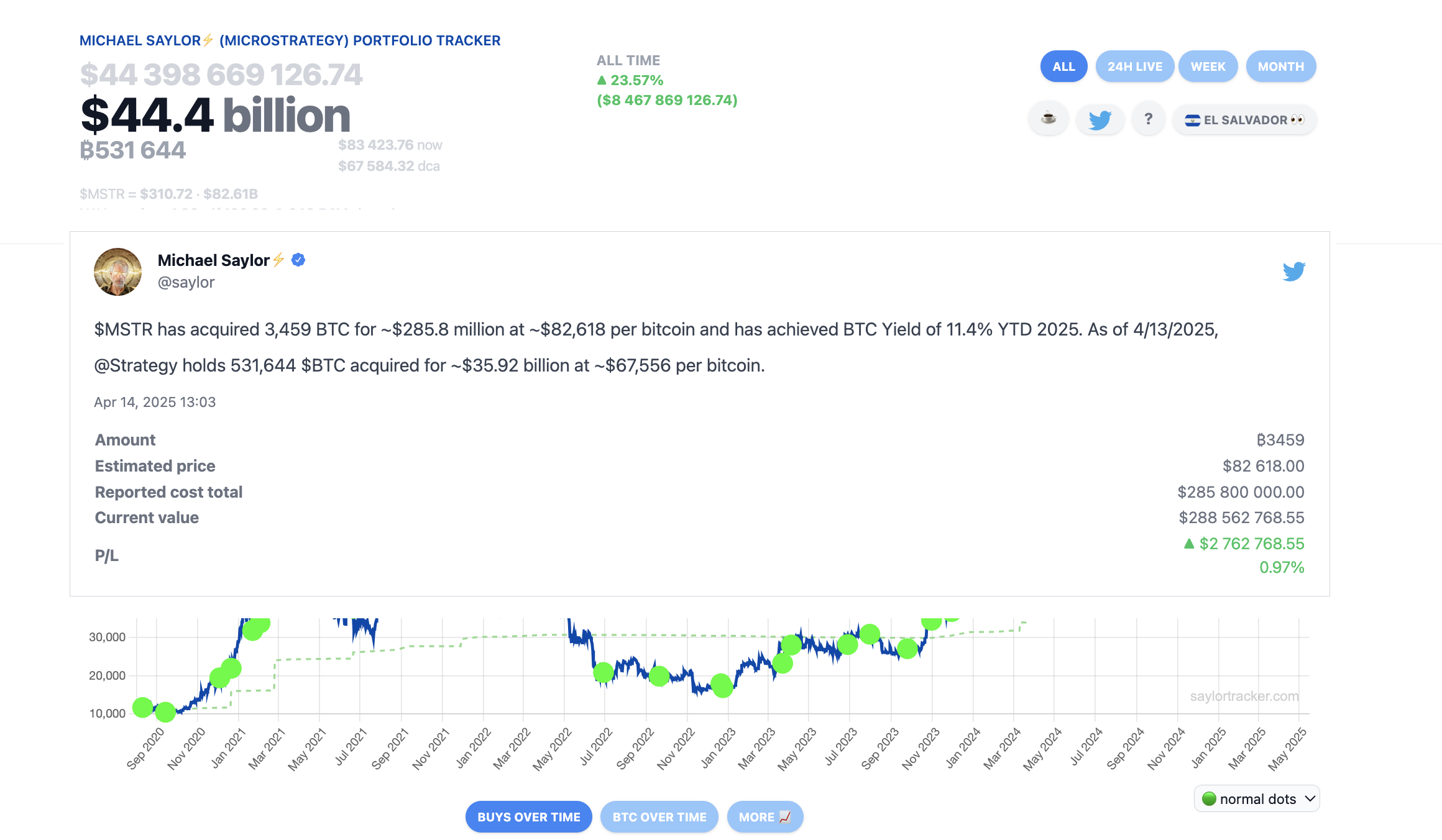Select the MONTH time range
Viewport: 1442px width, 840px height.
1280,66
